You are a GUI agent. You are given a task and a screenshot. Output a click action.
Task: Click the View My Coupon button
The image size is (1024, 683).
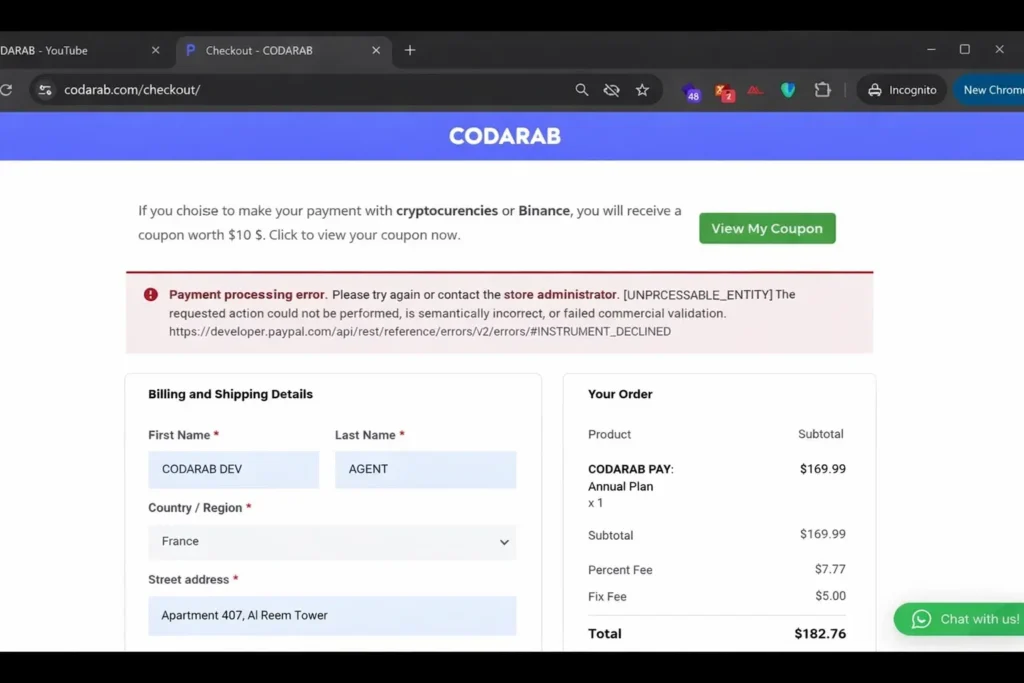tap(767, 228)
